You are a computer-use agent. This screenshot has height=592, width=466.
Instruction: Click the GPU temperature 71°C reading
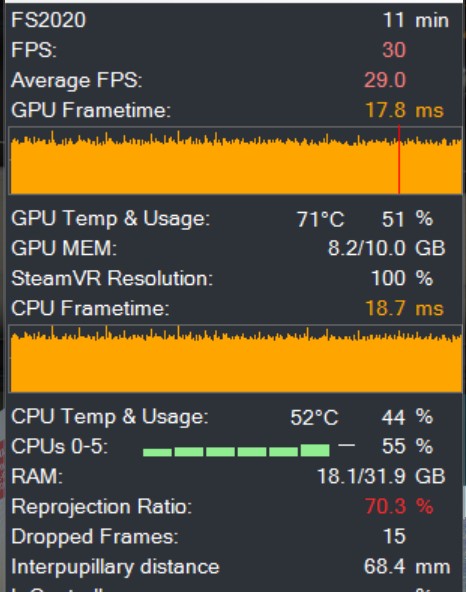(320, 219)
